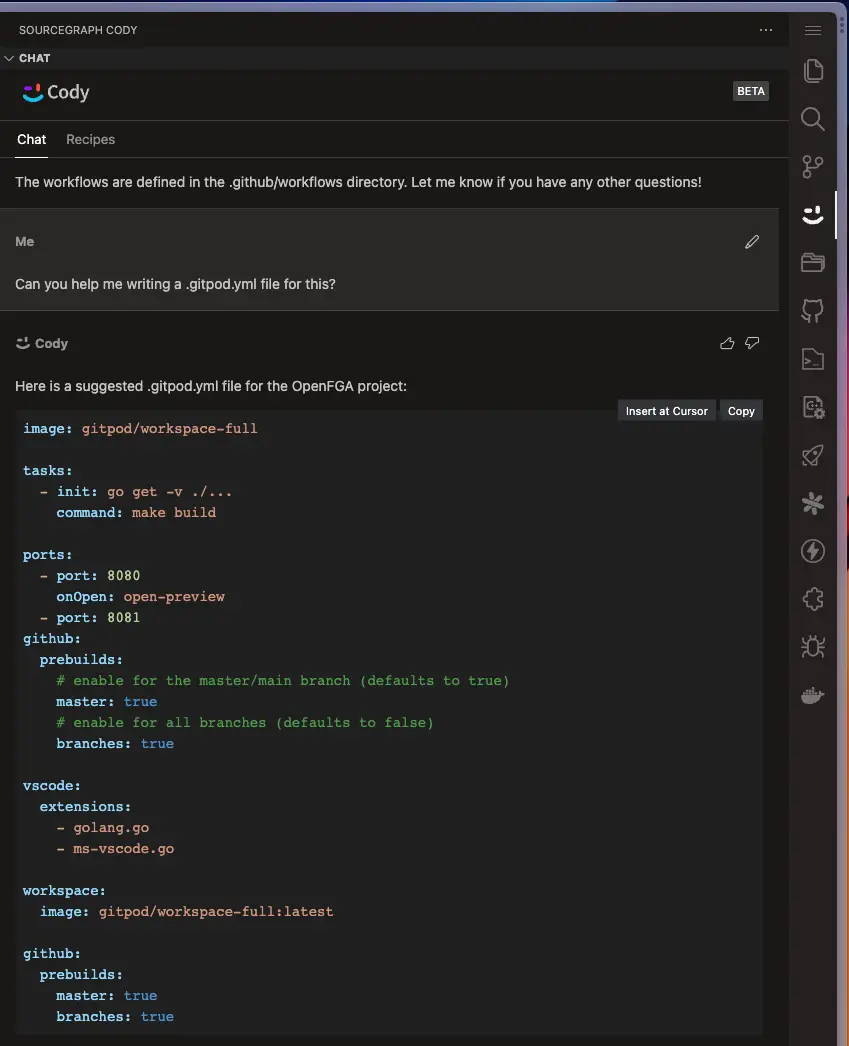The height and width of the screenshot is (1046, 849).
Task: Open the puzzle piece extension icon
Action: 813,599
